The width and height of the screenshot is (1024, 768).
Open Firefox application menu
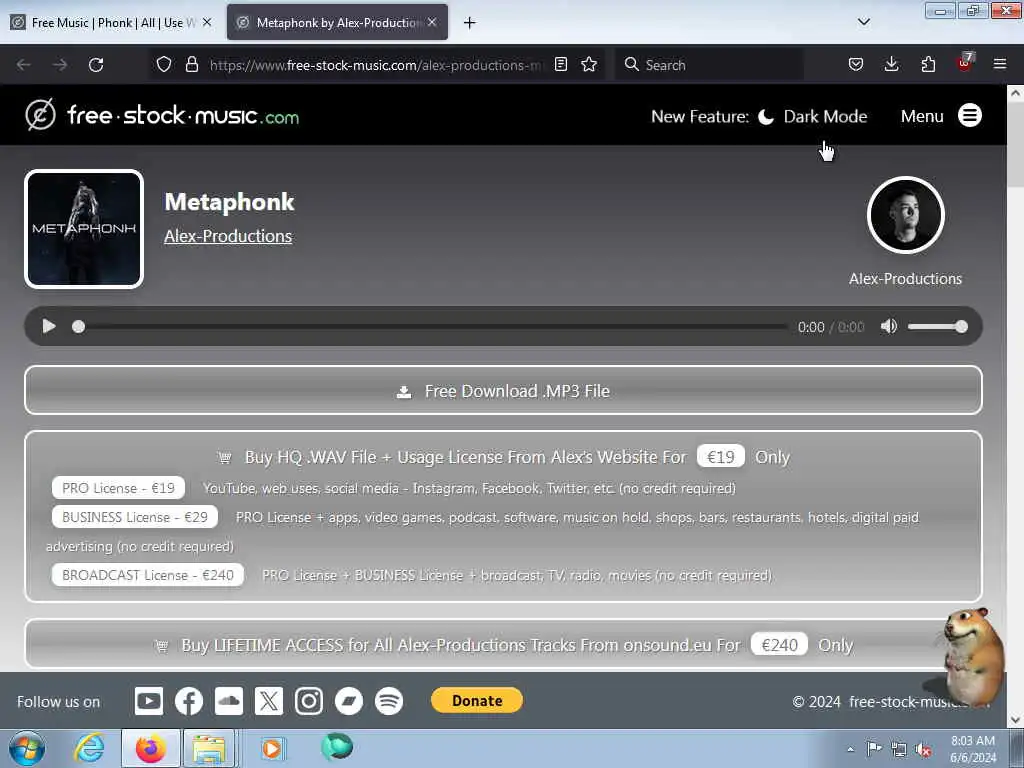(1000, 64)
